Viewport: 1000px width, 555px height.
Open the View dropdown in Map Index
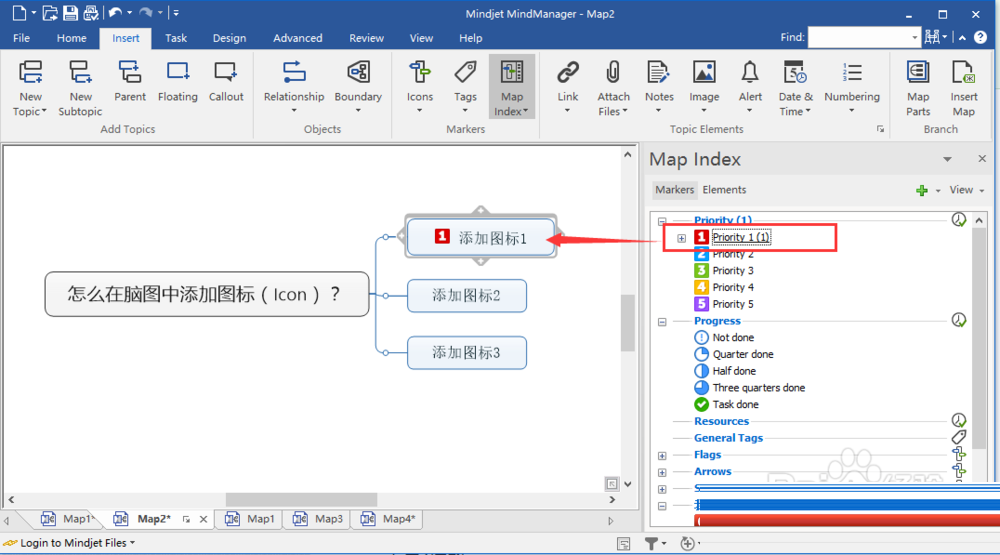point(966,190)
